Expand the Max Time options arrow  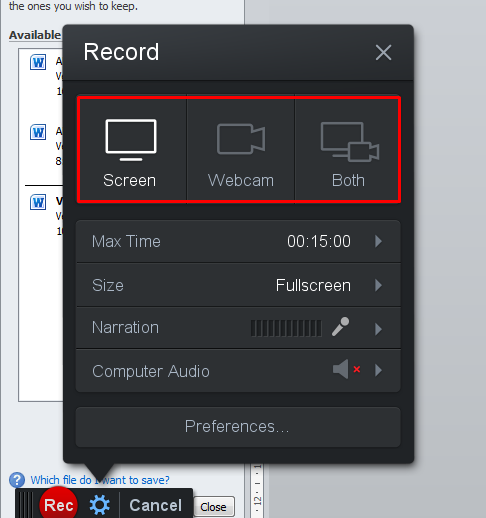click(378, 241)
